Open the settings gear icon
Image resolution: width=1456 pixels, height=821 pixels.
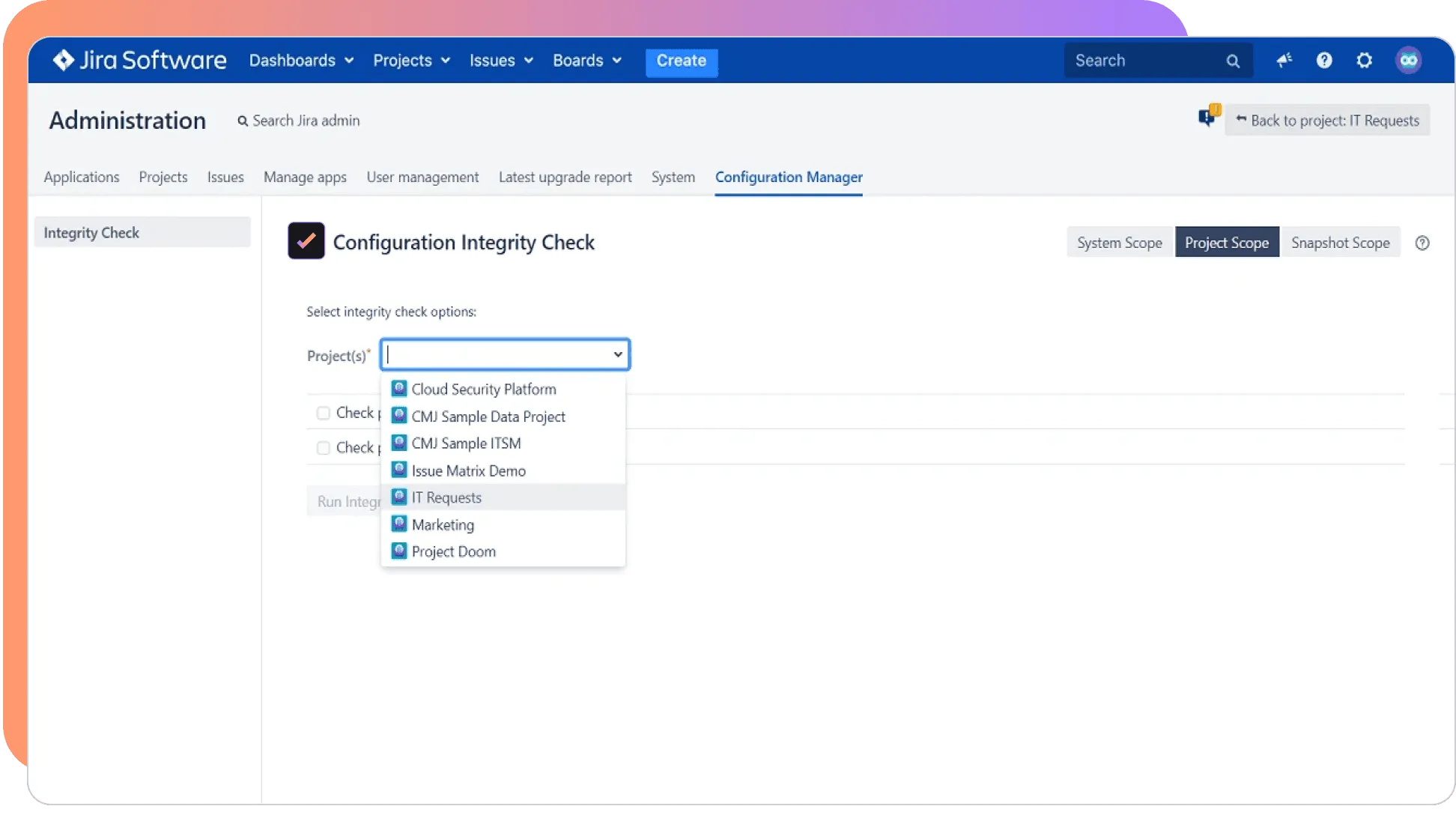pyautogui.click(x=1365, y=60)
